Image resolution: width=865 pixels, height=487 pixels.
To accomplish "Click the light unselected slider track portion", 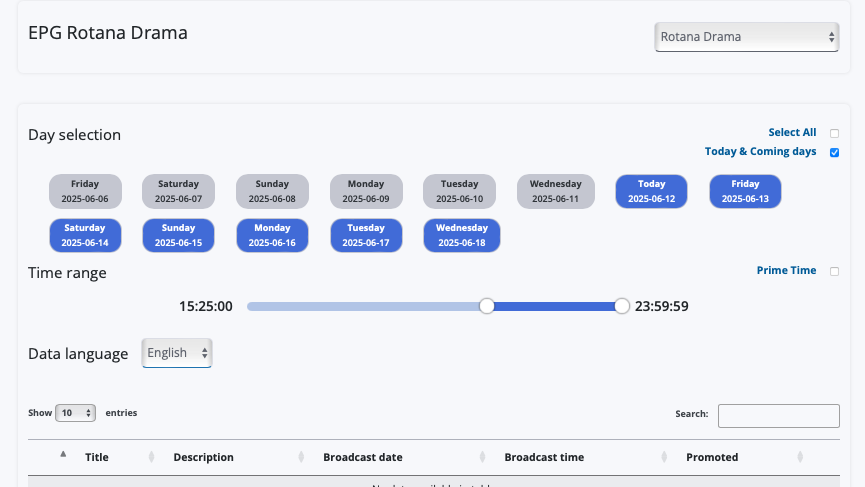I will coord(363,307).
